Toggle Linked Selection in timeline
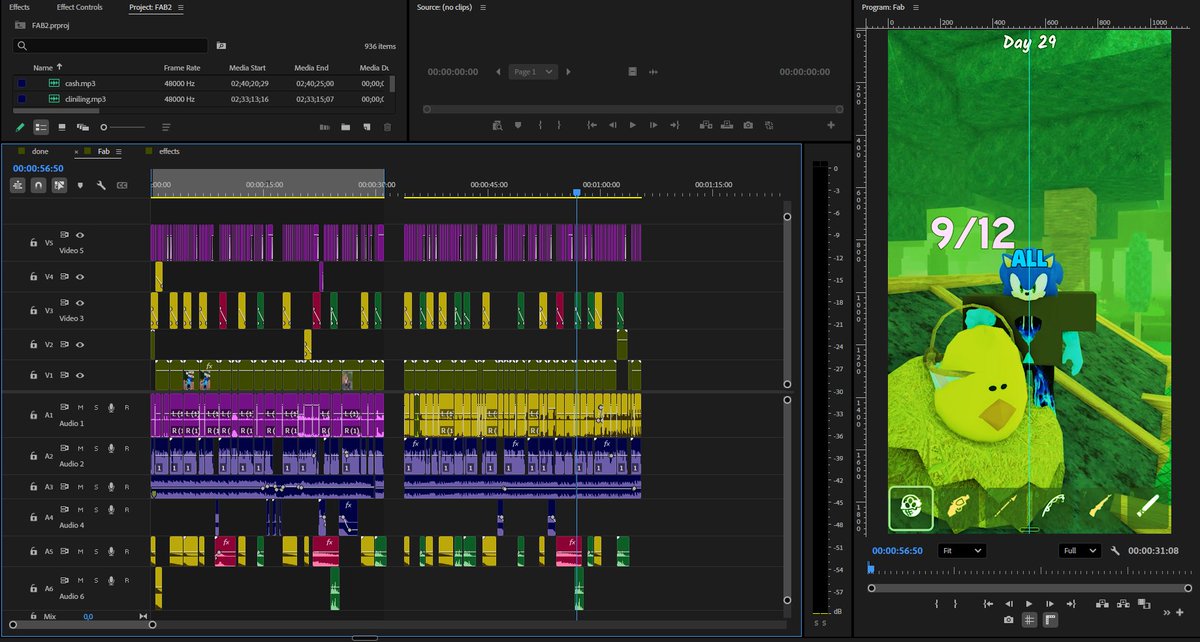This screenshot has height=642, width=1200. 59,185
